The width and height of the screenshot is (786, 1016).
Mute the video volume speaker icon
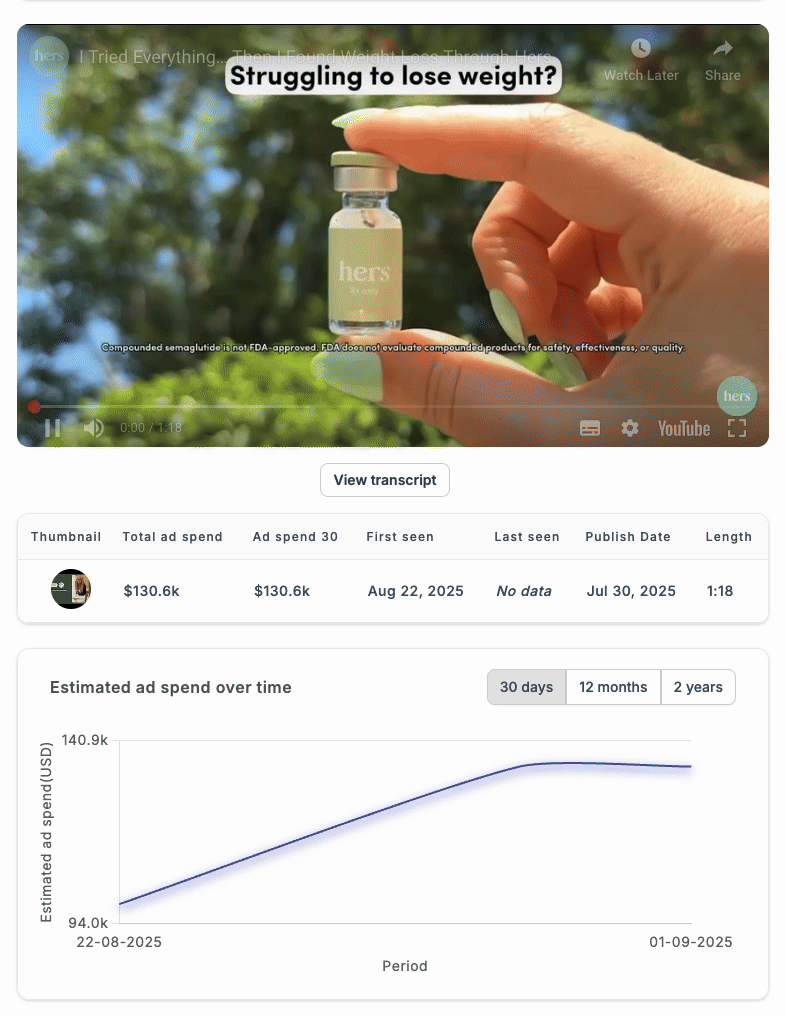(x=94, y=428)
